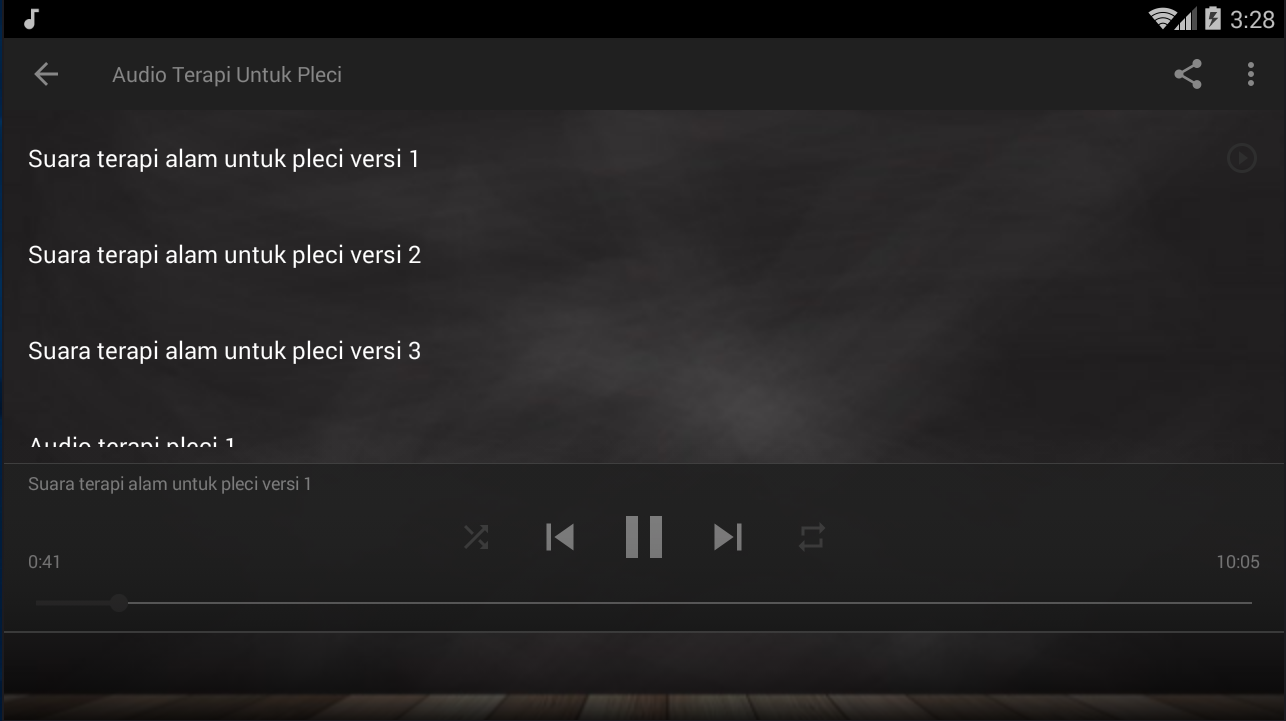Skip to previous track
The image size is (1286, 721).
(x=560, y=537)
